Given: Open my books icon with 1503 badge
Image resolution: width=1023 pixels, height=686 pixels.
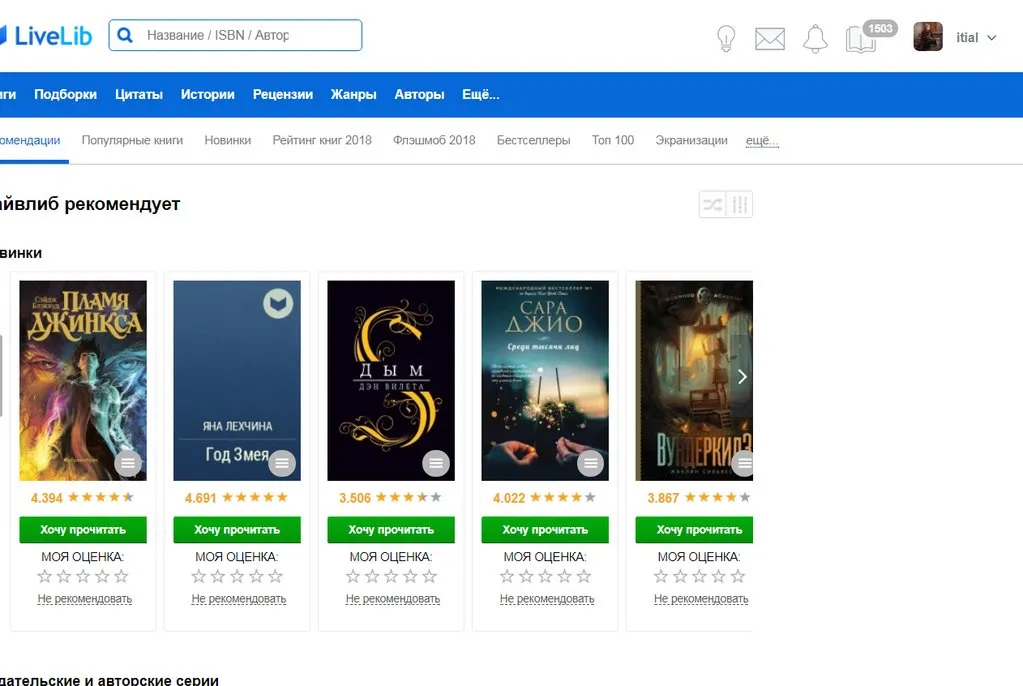Looking at the screenshot, I should click(870, 37).
